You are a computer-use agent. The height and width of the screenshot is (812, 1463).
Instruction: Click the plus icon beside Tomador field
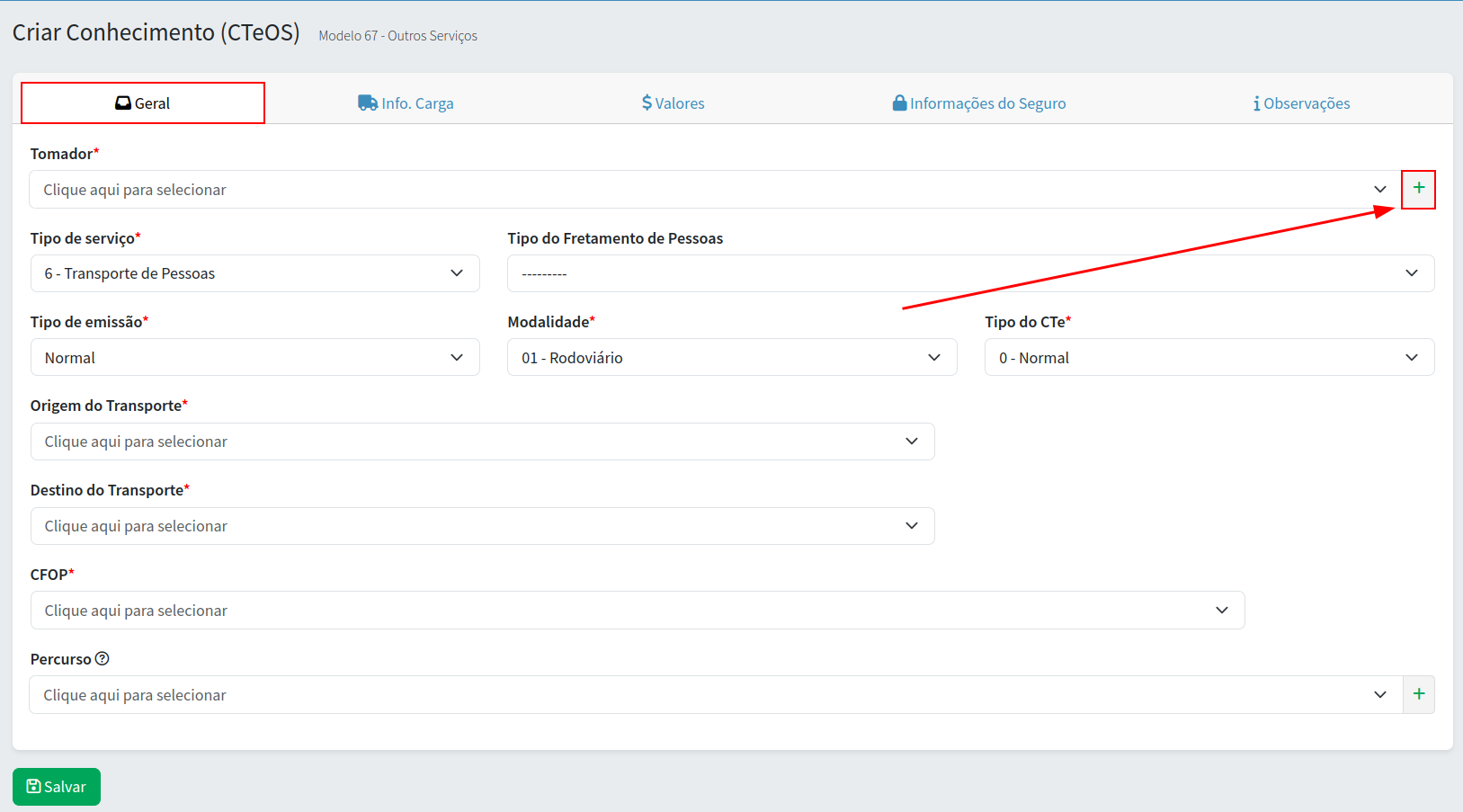tap(1418, 189)
